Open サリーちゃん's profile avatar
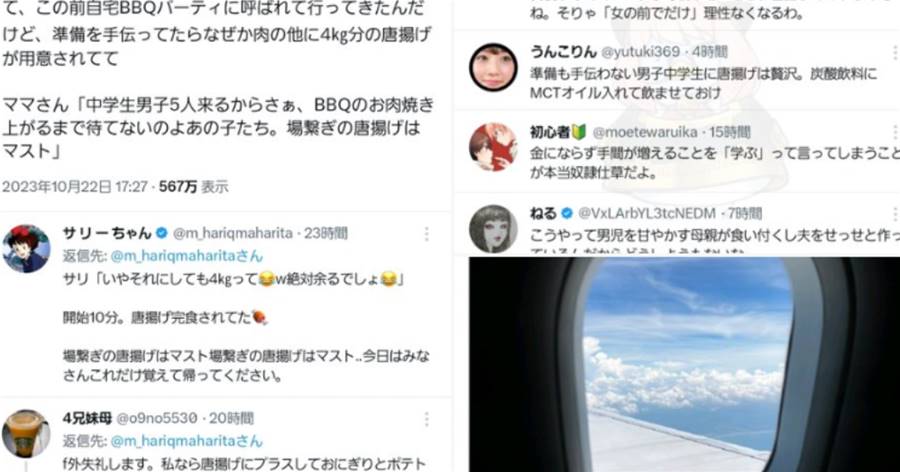This screenshot has height=472, width=900. [26, 249]
